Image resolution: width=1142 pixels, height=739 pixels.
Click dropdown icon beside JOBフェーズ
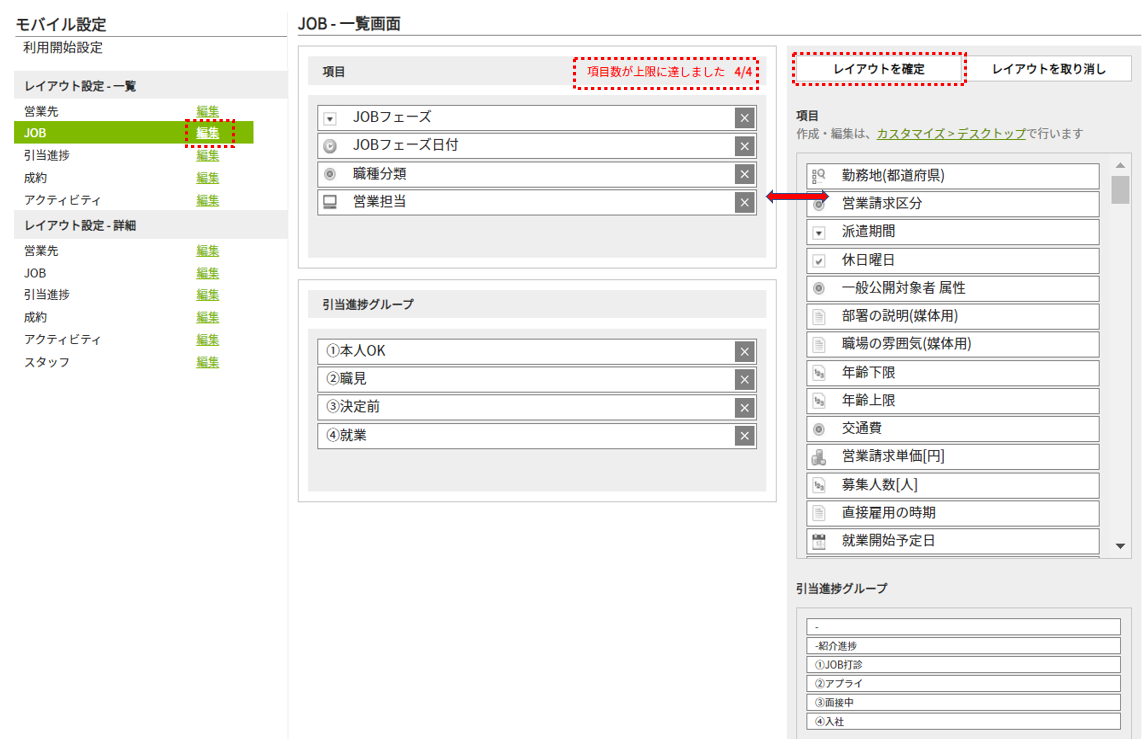coord(330,118)
